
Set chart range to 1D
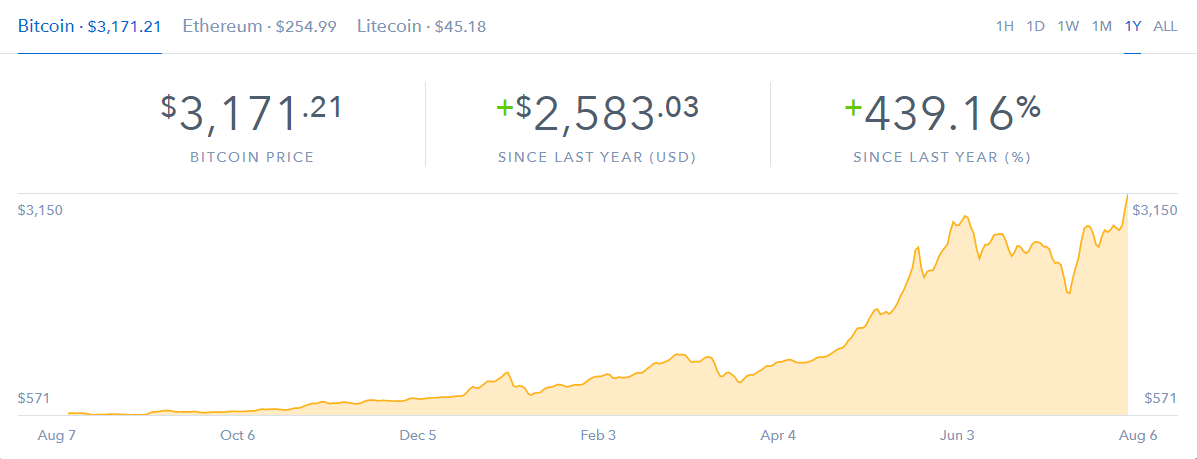[x=1035, y=27]
